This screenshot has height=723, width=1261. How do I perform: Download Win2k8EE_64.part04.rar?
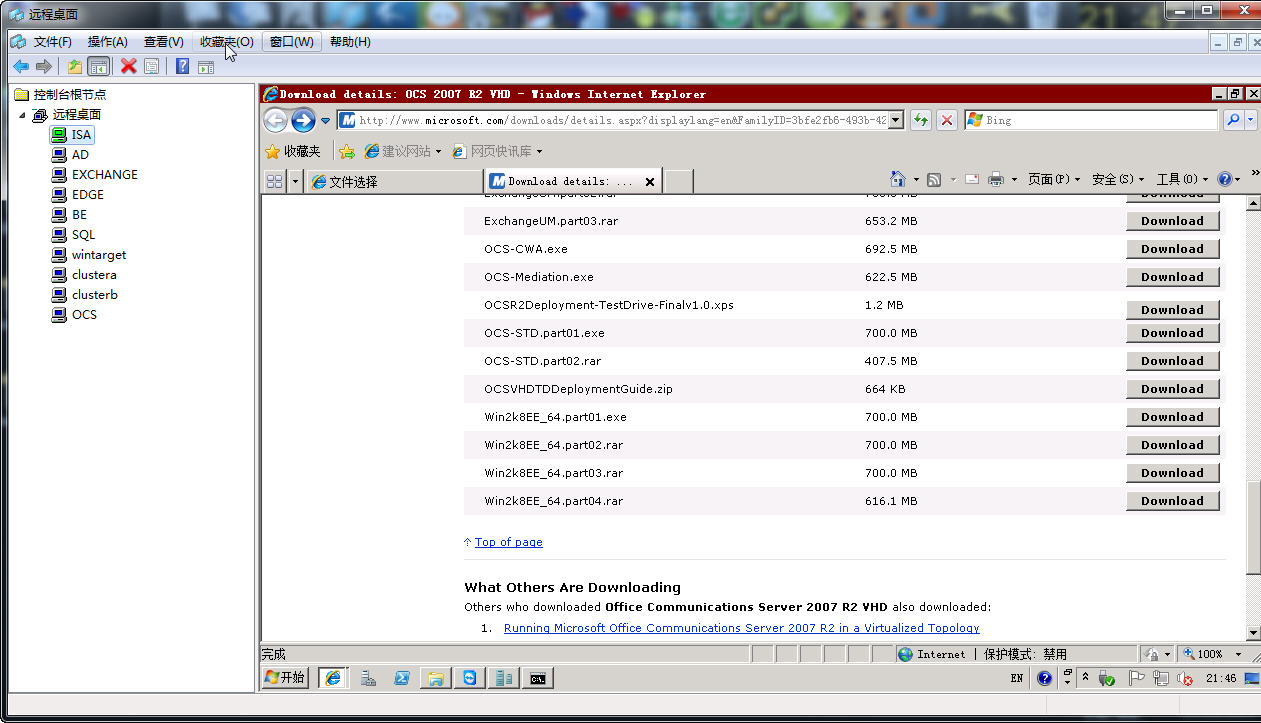(x=1172, y=501)
